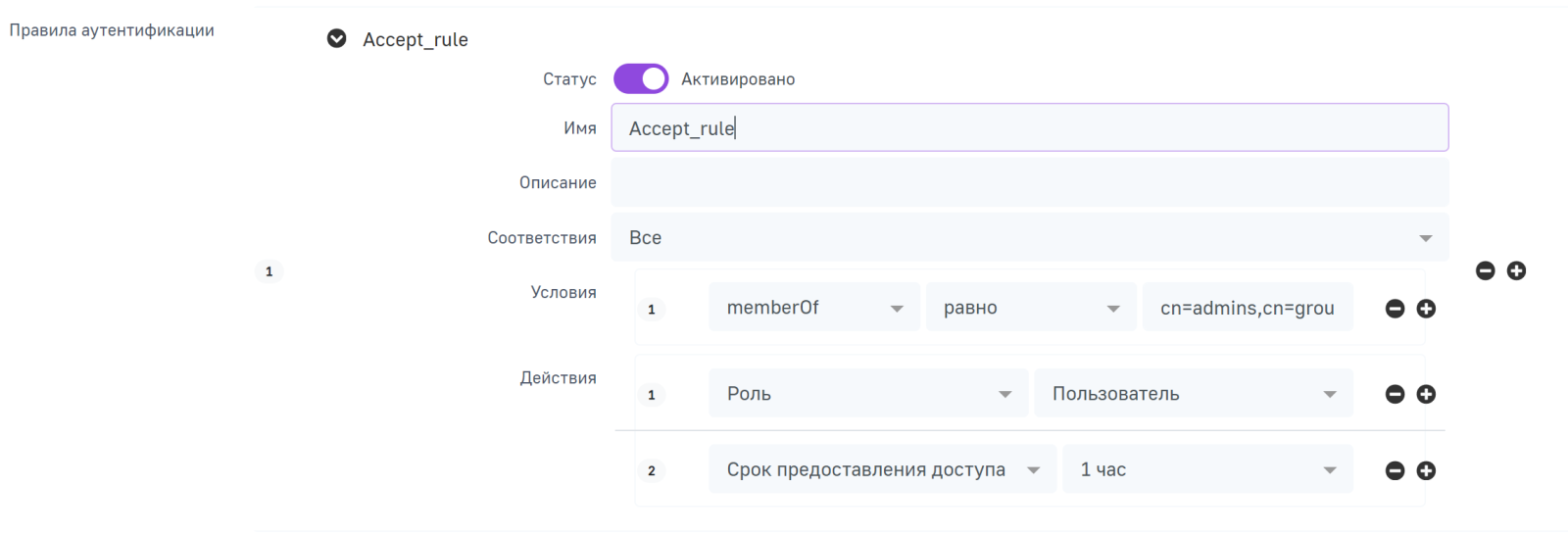This screenshot has width=1568, height=536.
Task: Remove the Роль action with minus icon
Action: pyautogui.click(x=1395, y=394)
